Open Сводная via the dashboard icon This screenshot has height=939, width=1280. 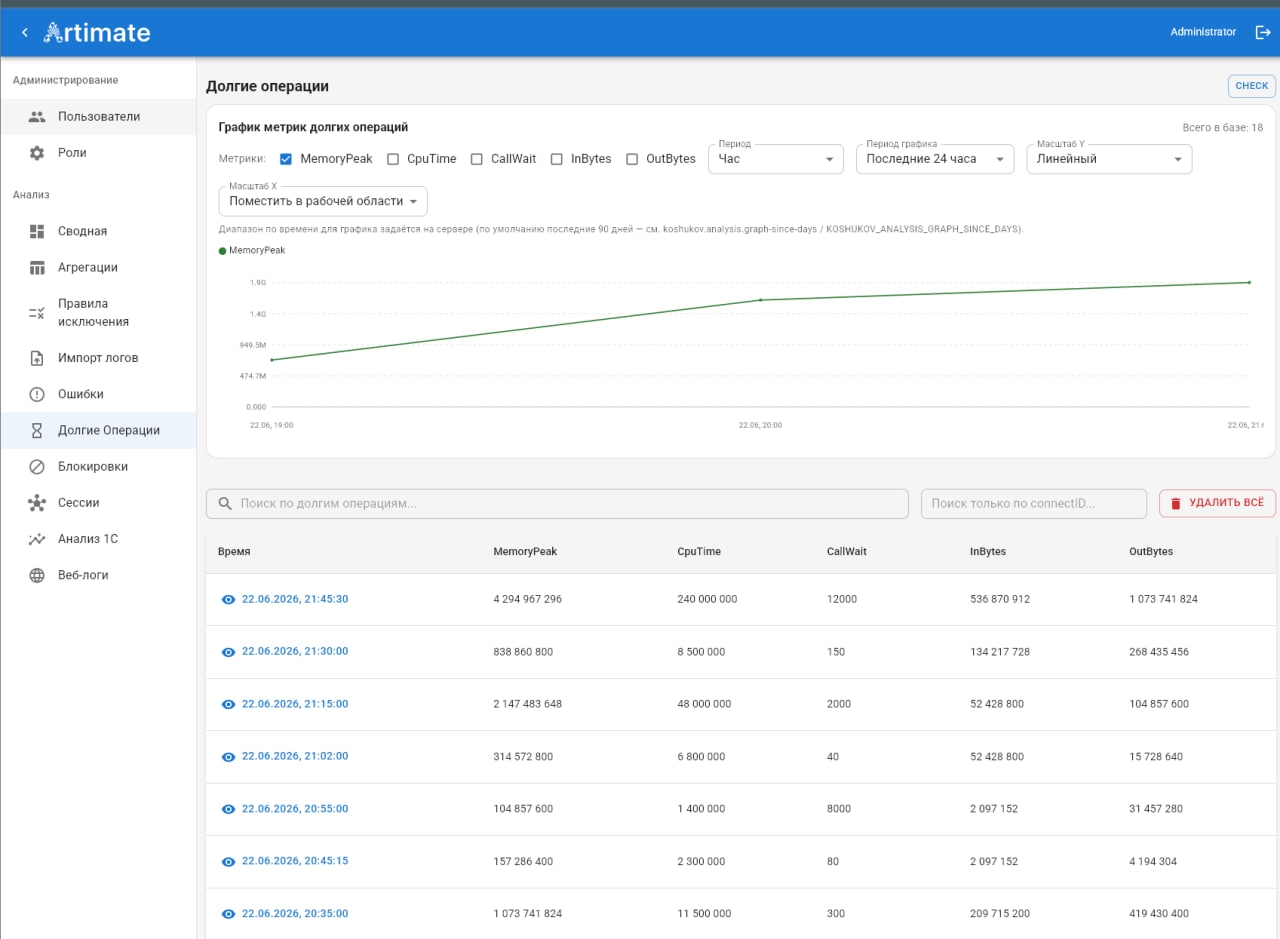37,231
